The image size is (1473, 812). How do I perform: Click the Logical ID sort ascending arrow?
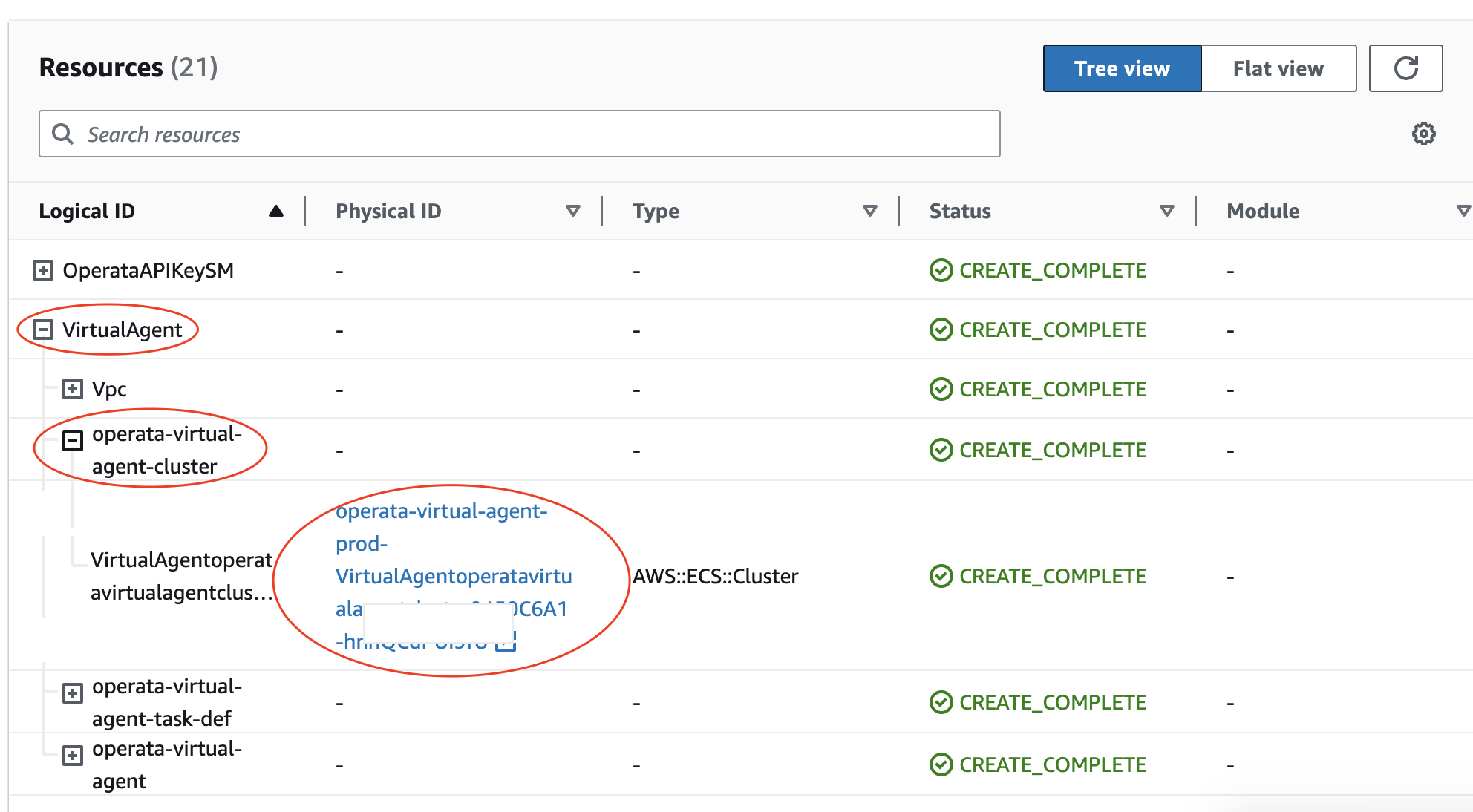(276, 211)
